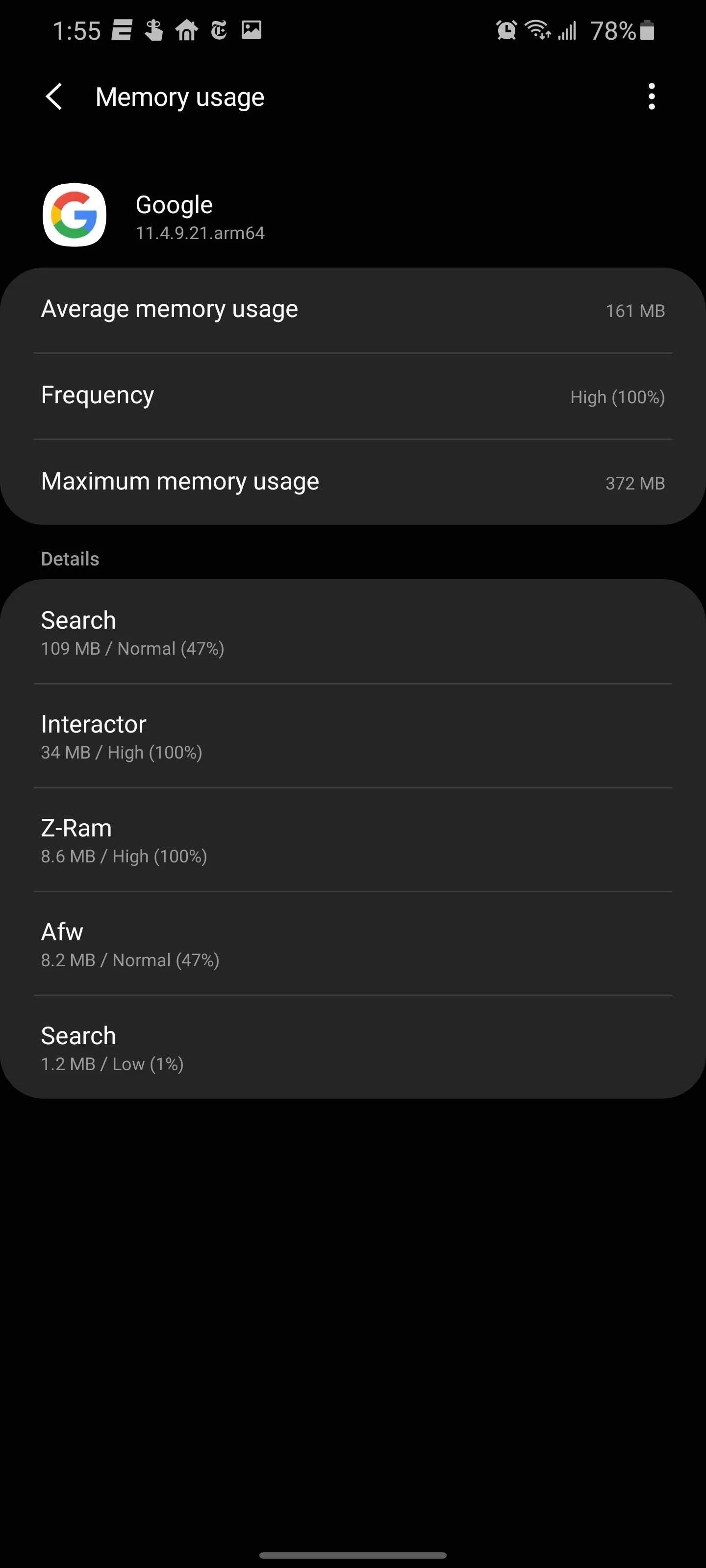Tap the Google app icon
Image resolution: width=706 pixels, height=1568 pixels.
coord(75,215)
